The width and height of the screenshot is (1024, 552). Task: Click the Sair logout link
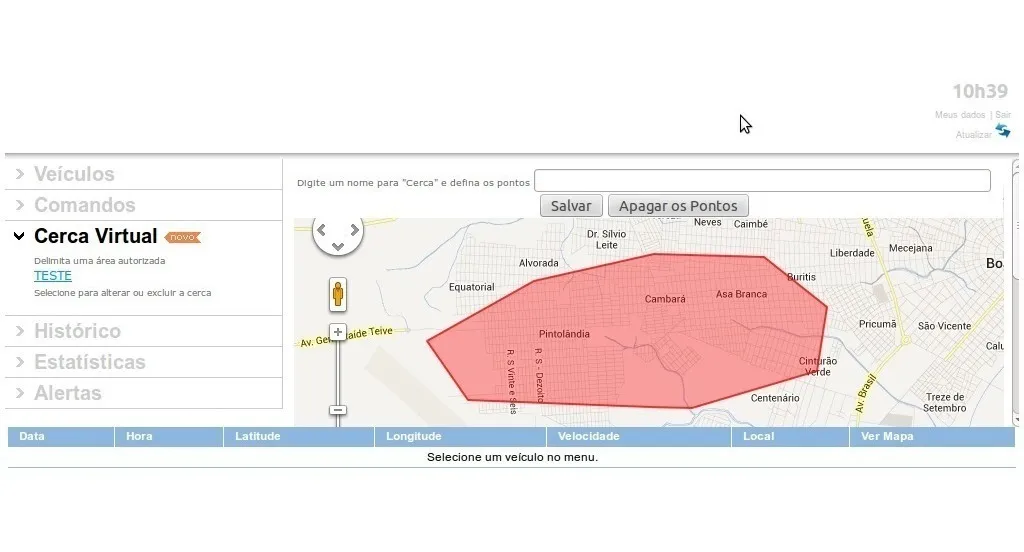click(x=1003, y=114)
